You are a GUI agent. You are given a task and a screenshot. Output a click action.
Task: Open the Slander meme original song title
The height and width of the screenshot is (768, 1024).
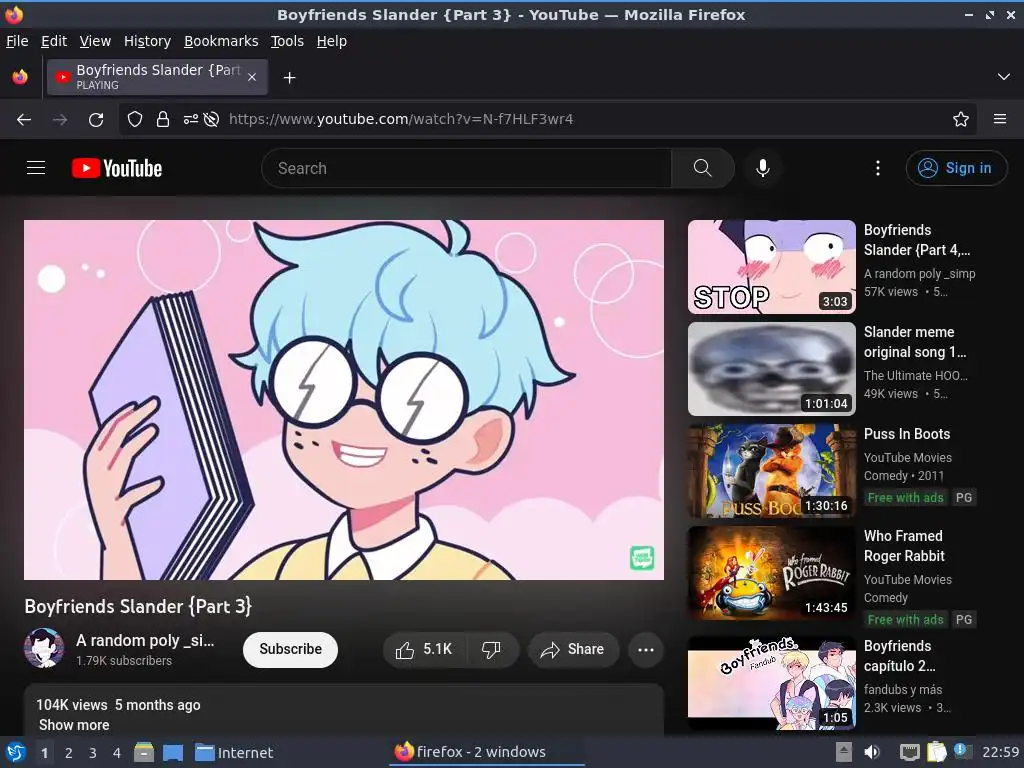(914, 342)
